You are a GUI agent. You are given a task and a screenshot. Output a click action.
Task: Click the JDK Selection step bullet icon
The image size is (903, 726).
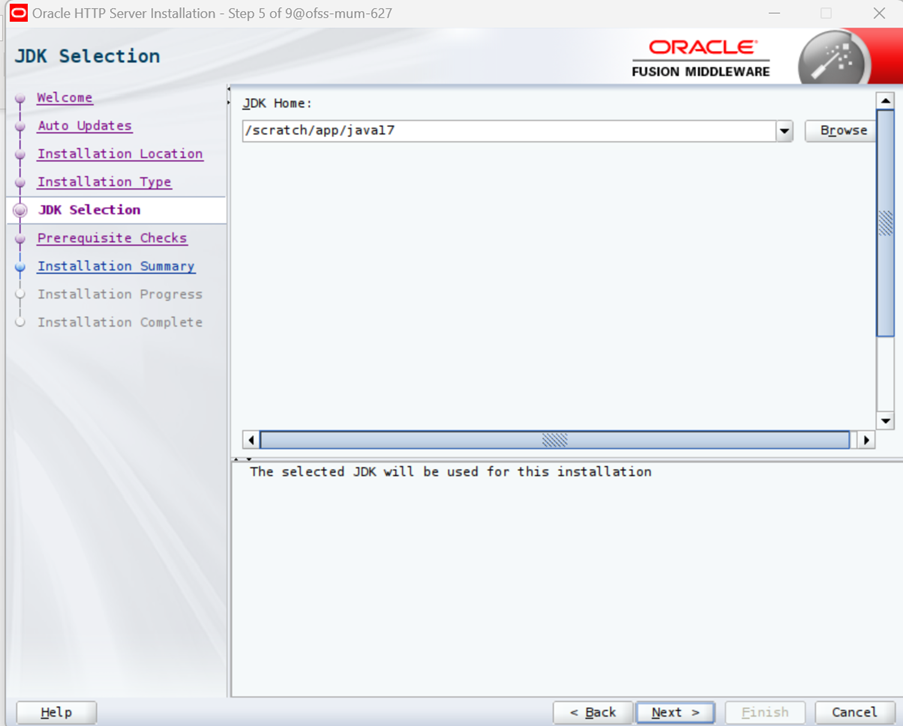[x=20, y=210]
